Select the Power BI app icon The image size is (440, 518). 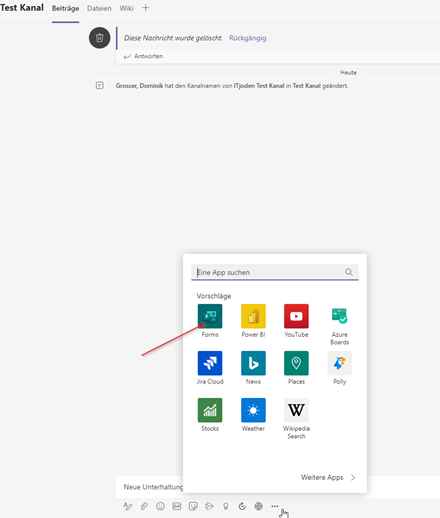[x=253, y=316]
